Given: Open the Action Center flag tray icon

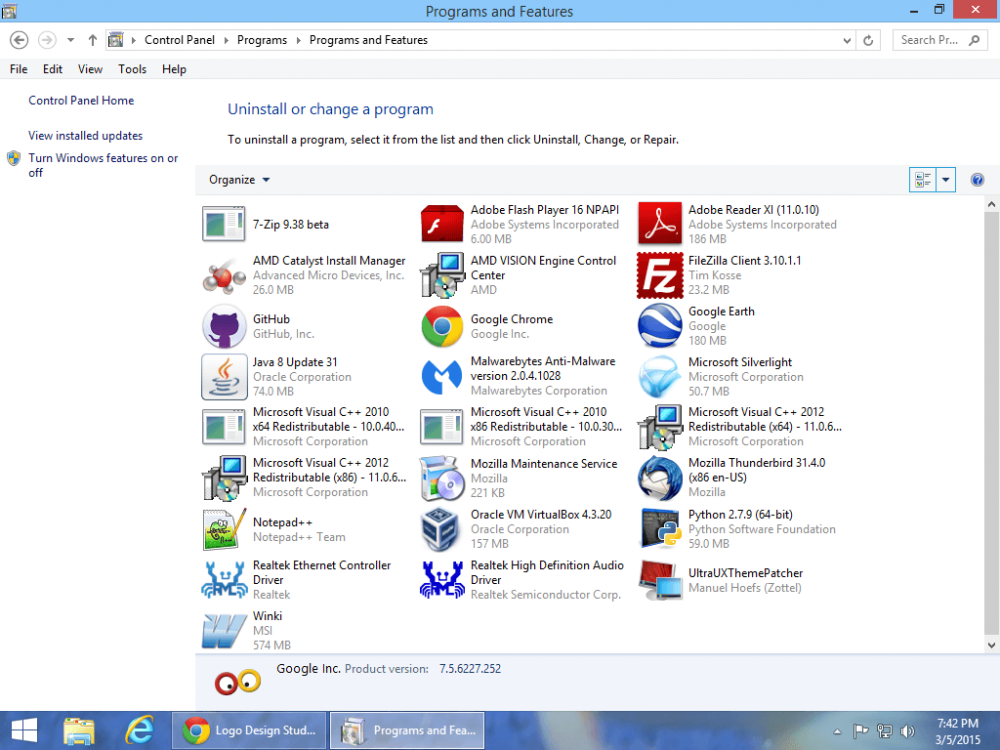Looking at the screenshot, I should tap(860, 731).
